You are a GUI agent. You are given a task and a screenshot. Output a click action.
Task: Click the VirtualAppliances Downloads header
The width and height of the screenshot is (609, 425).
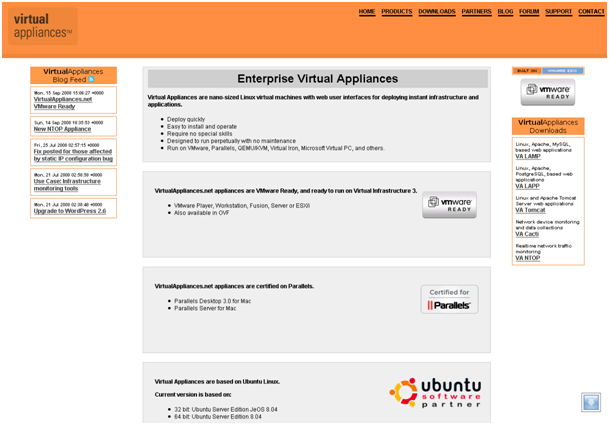pyautogui.click(x=548, y=126)
